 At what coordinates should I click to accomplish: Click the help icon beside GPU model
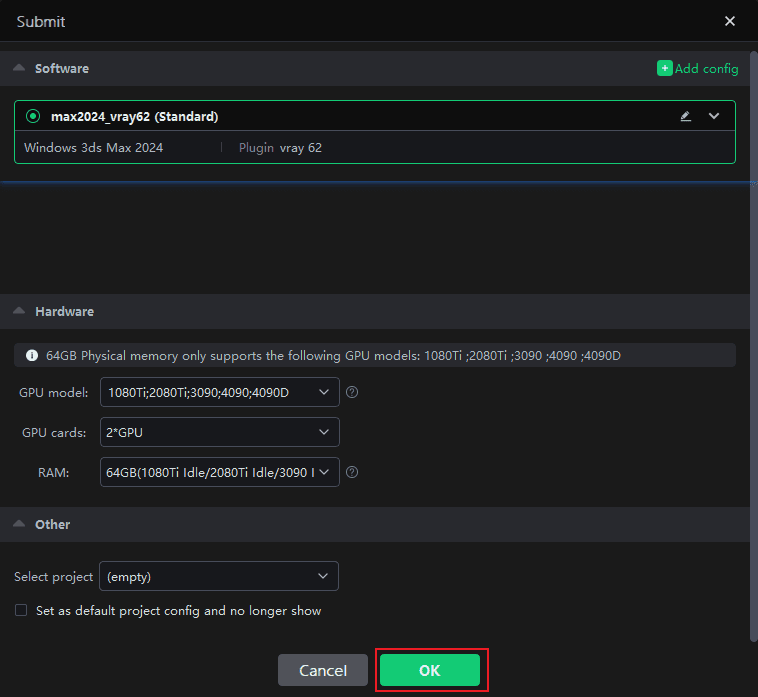click(x=352, y=392)
